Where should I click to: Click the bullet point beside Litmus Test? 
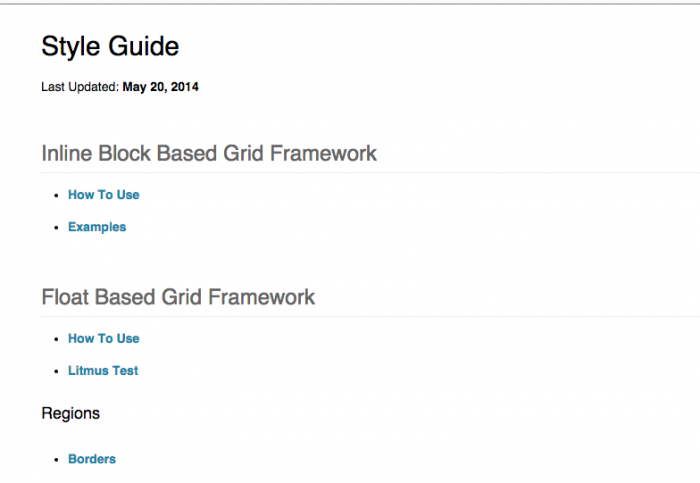pyautogui.click(x=56, y=372)
